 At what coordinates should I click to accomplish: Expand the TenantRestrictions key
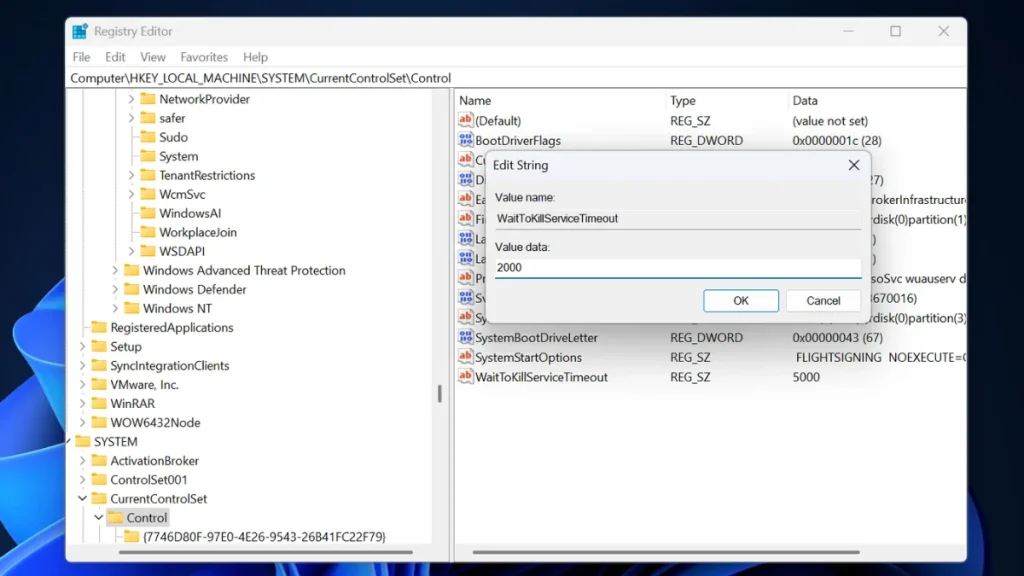point(131,175)
